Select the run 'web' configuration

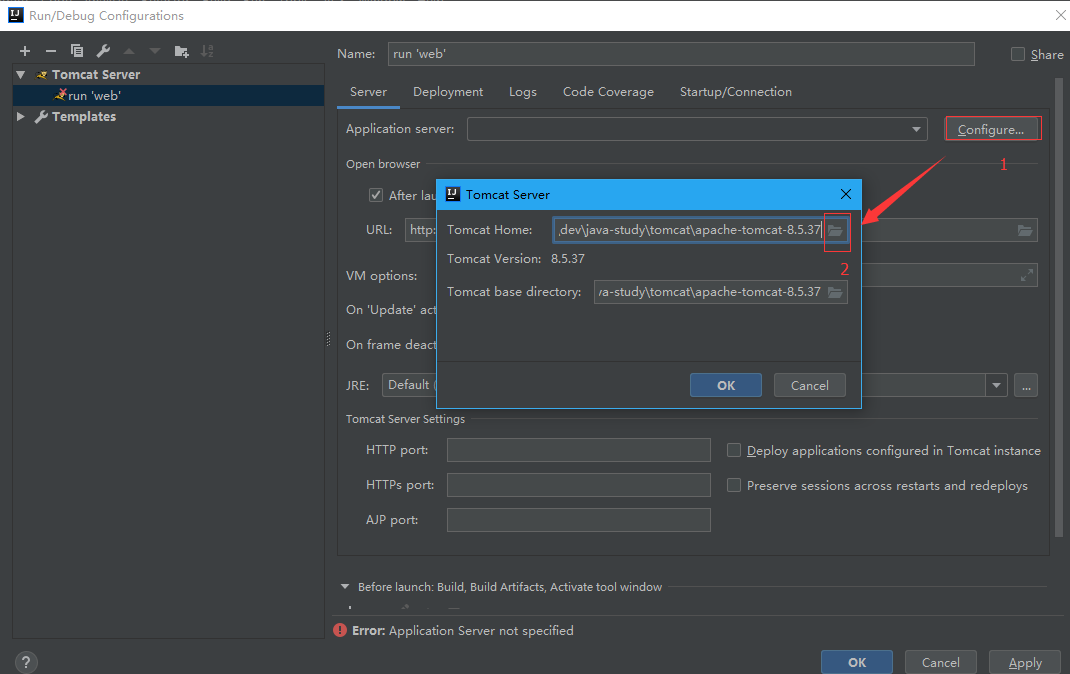[168, 96]
